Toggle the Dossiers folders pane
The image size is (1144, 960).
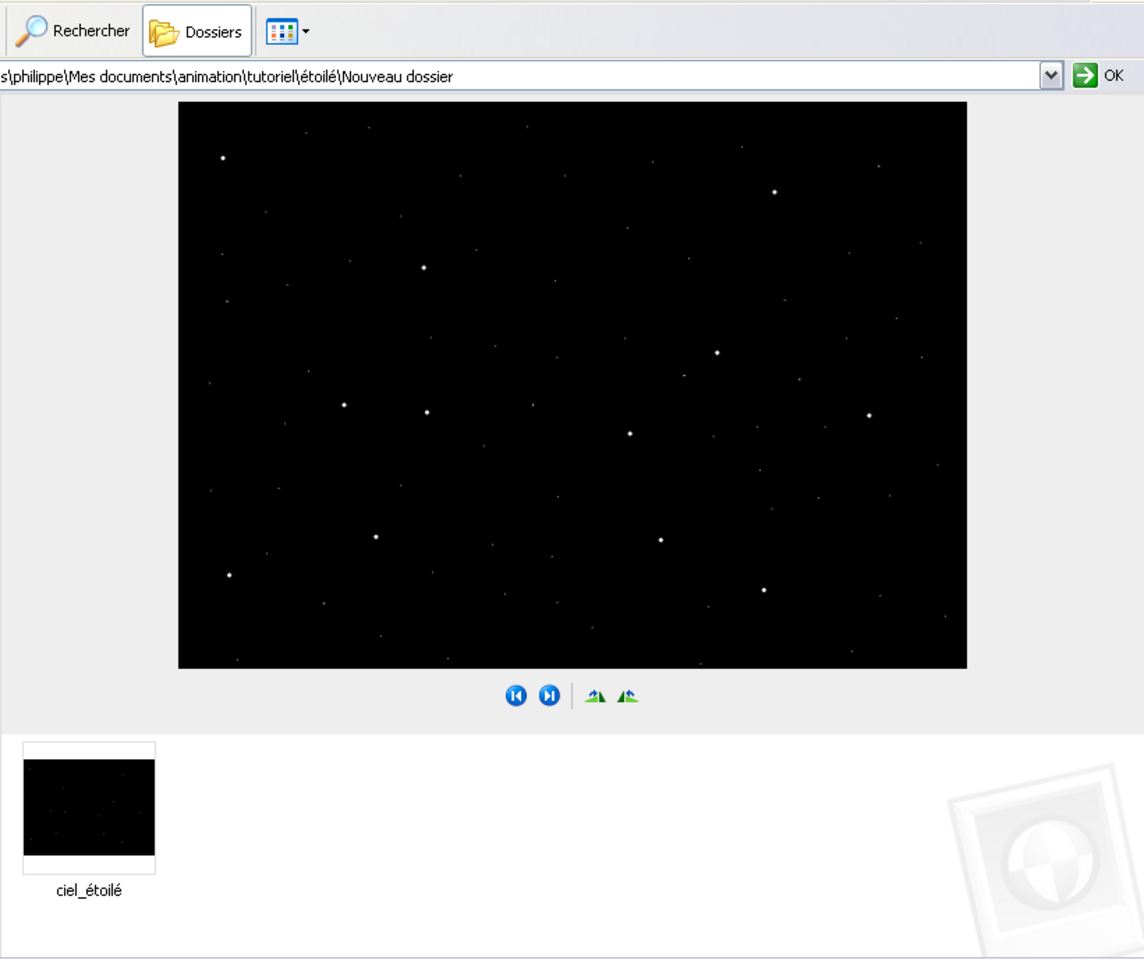[197, 31]
